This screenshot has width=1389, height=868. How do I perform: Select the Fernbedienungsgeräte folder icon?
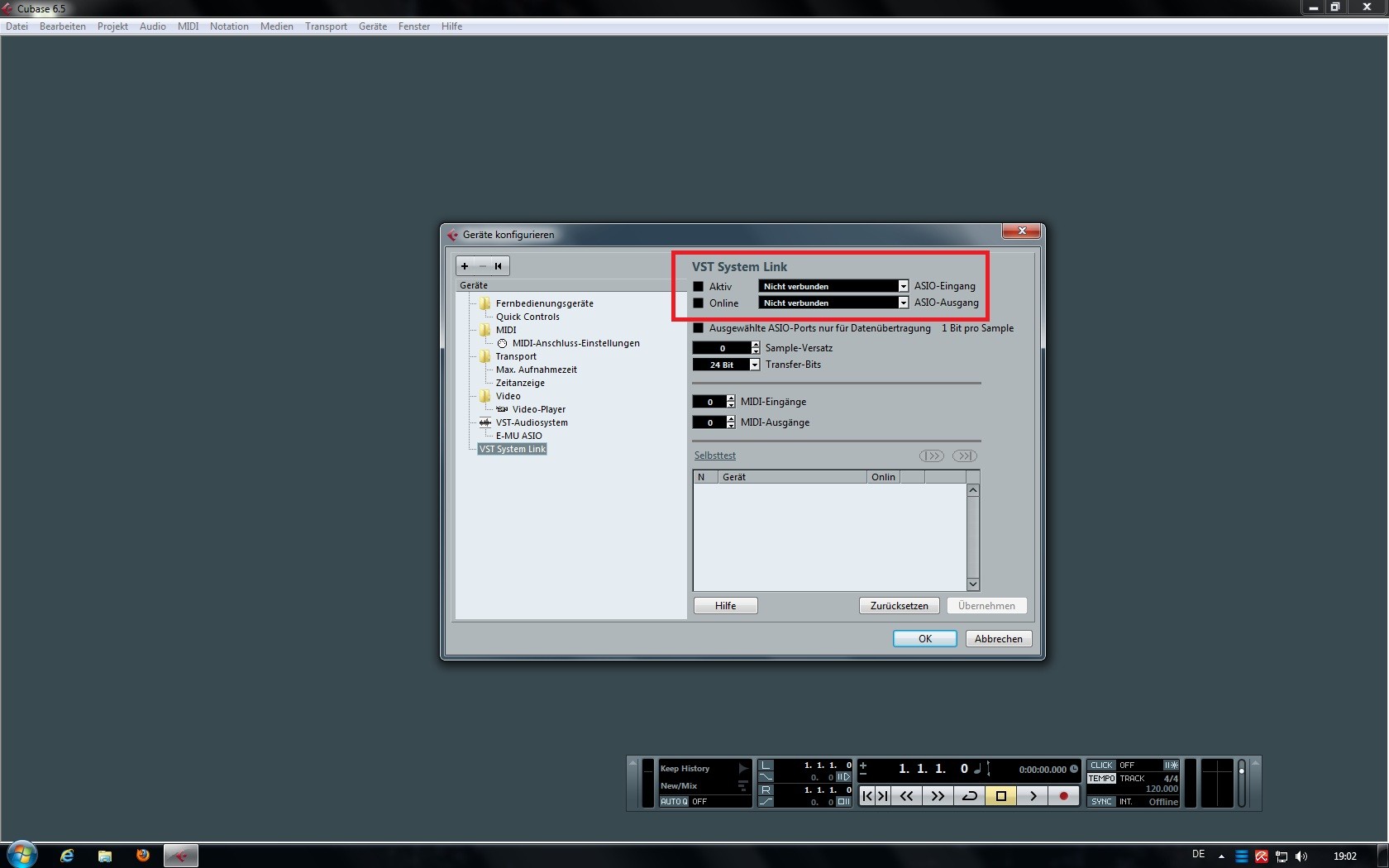click(x=485, y=303)
